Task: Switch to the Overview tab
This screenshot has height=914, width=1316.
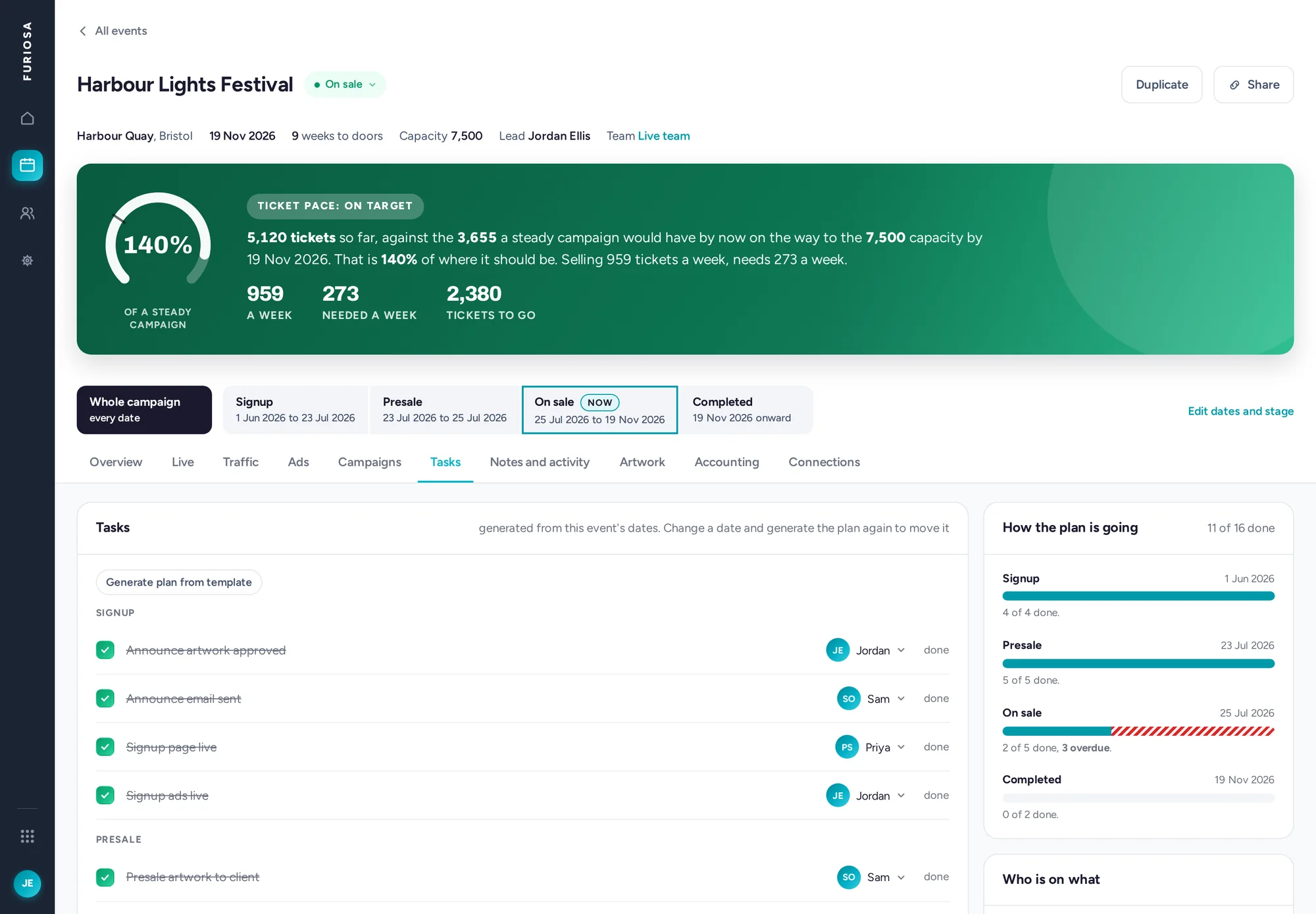Action: [116, 462]
